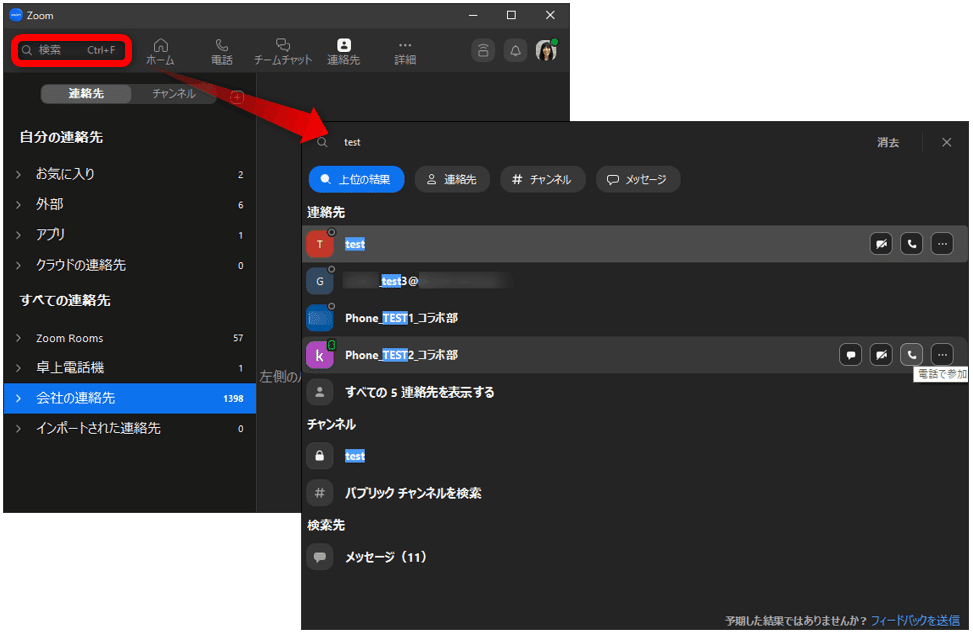Click the add contact plus icon
This screenshot has height=633, width=973.
pyautogui.click(x=237, y=97)
